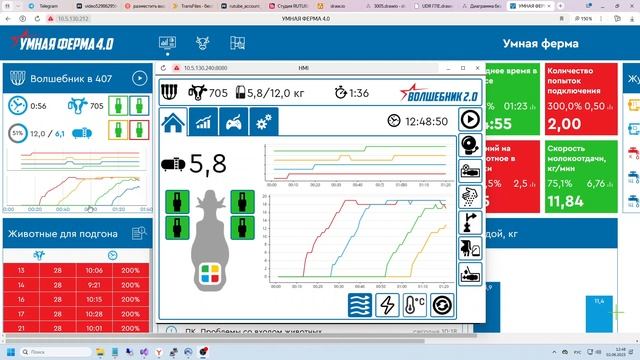Switch to the statistics chart tab in HMI
640x360 pixels.
(x=203, y=122)
